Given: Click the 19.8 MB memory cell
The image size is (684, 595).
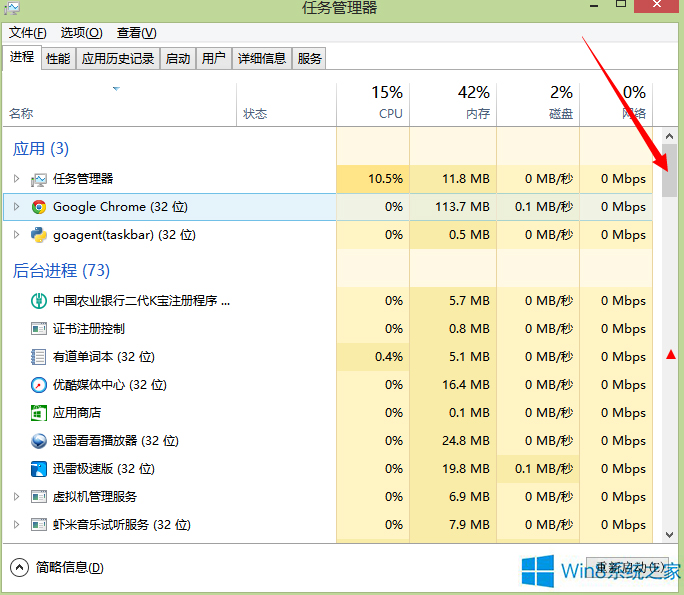Looking at the screenshot, I should [453, 469].
